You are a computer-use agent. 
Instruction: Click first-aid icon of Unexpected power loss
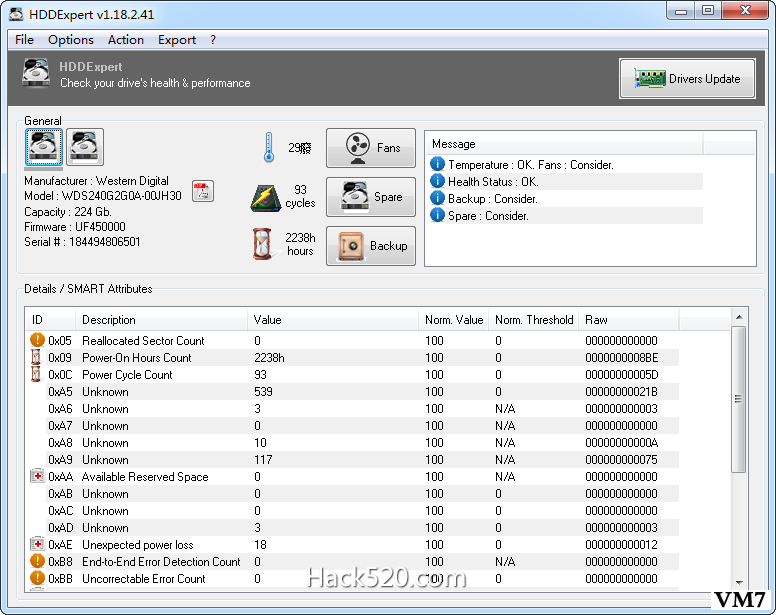click(37, 544)
